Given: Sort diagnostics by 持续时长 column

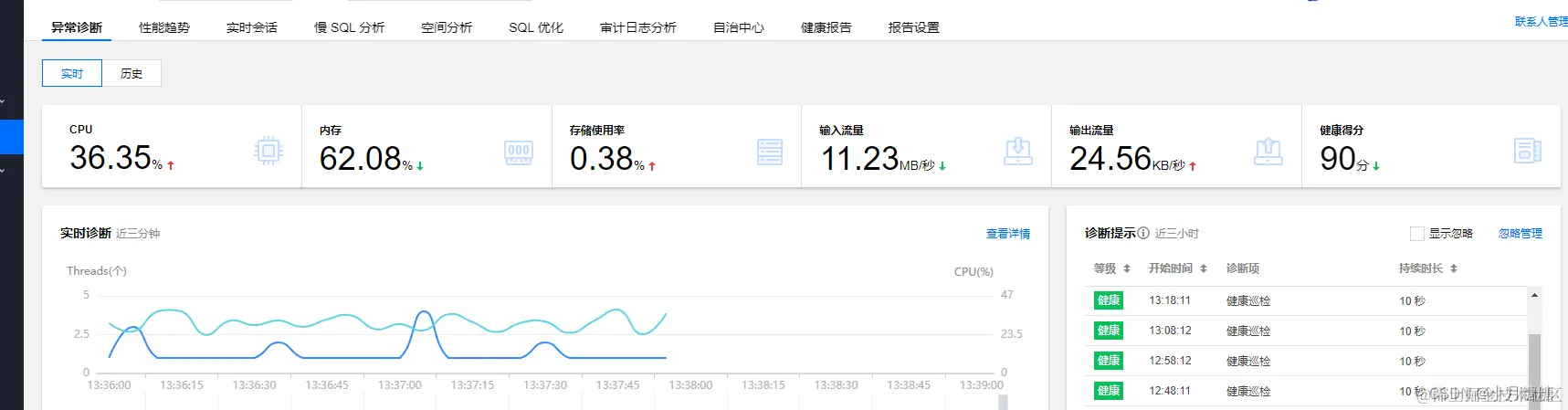Looking at the screenshot, I should point(1454,268).
